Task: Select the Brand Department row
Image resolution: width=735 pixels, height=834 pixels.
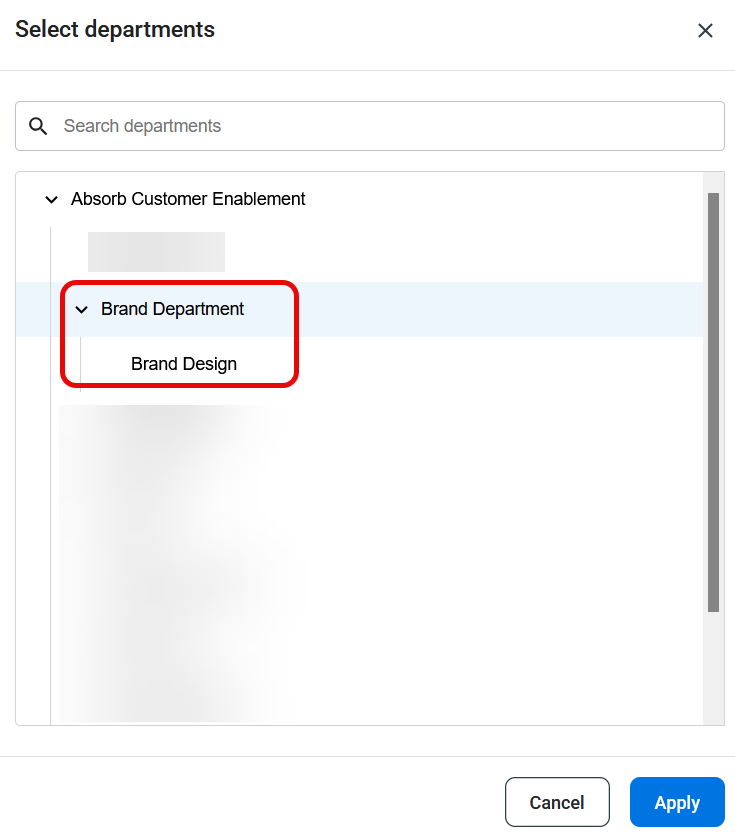Action: click(x=359, y=310)
